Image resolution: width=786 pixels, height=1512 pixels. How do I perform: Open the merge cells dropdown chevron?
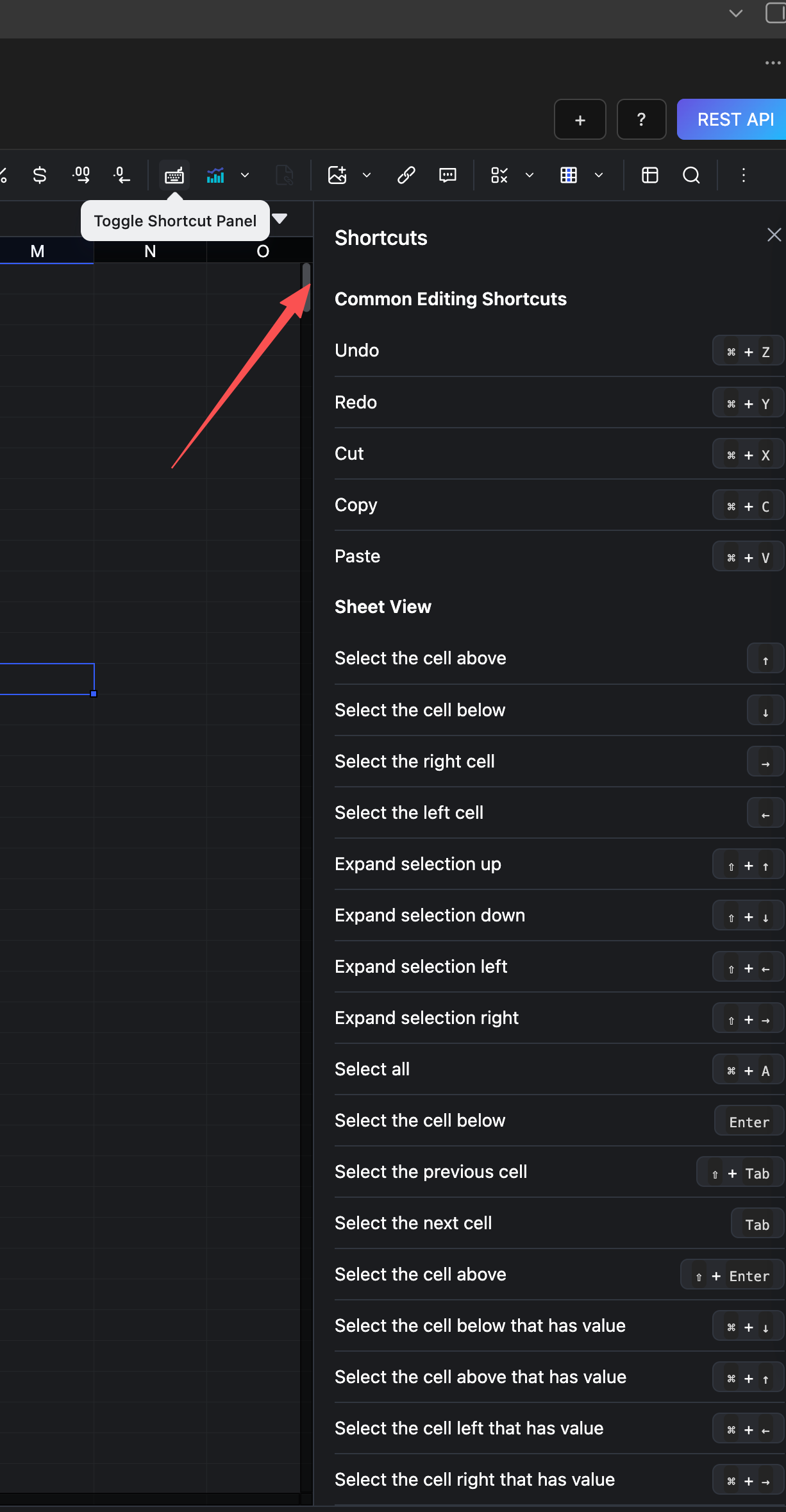(x=599, y=175)
